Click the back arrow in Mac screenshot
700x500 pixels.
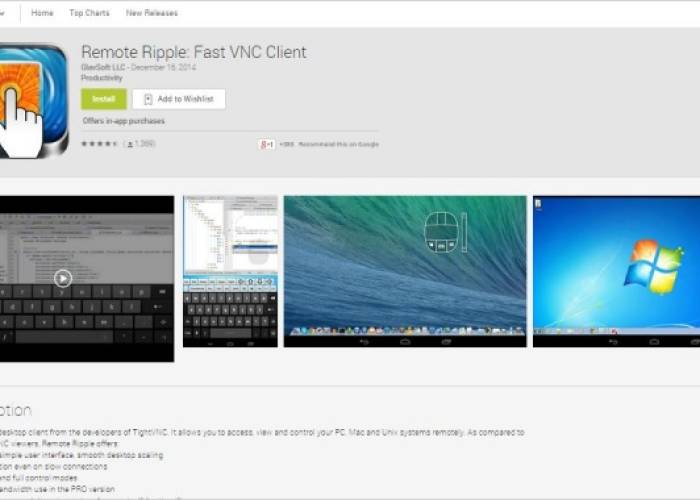(x=364, y=342)
